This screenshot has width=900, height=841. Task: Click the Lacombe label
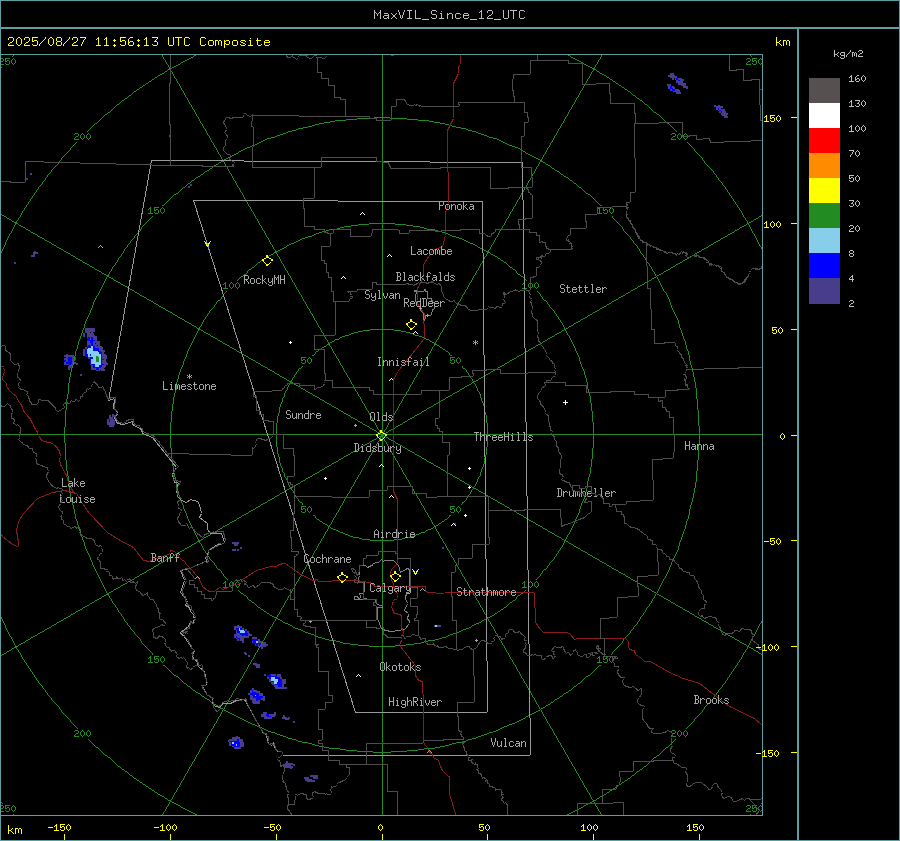coord(431,251)
